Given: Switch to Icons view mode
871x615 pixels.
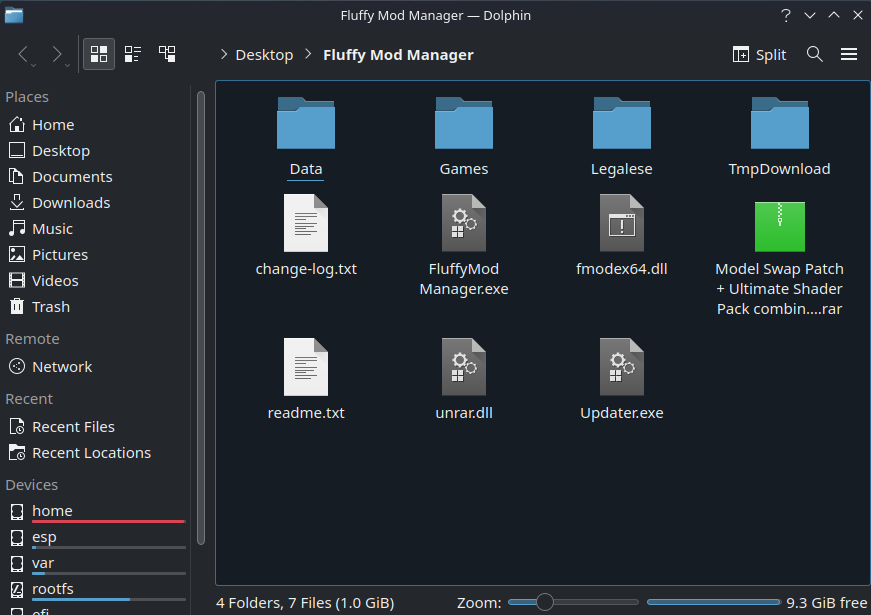Looking at the screenshot, I should pos(99,54).
